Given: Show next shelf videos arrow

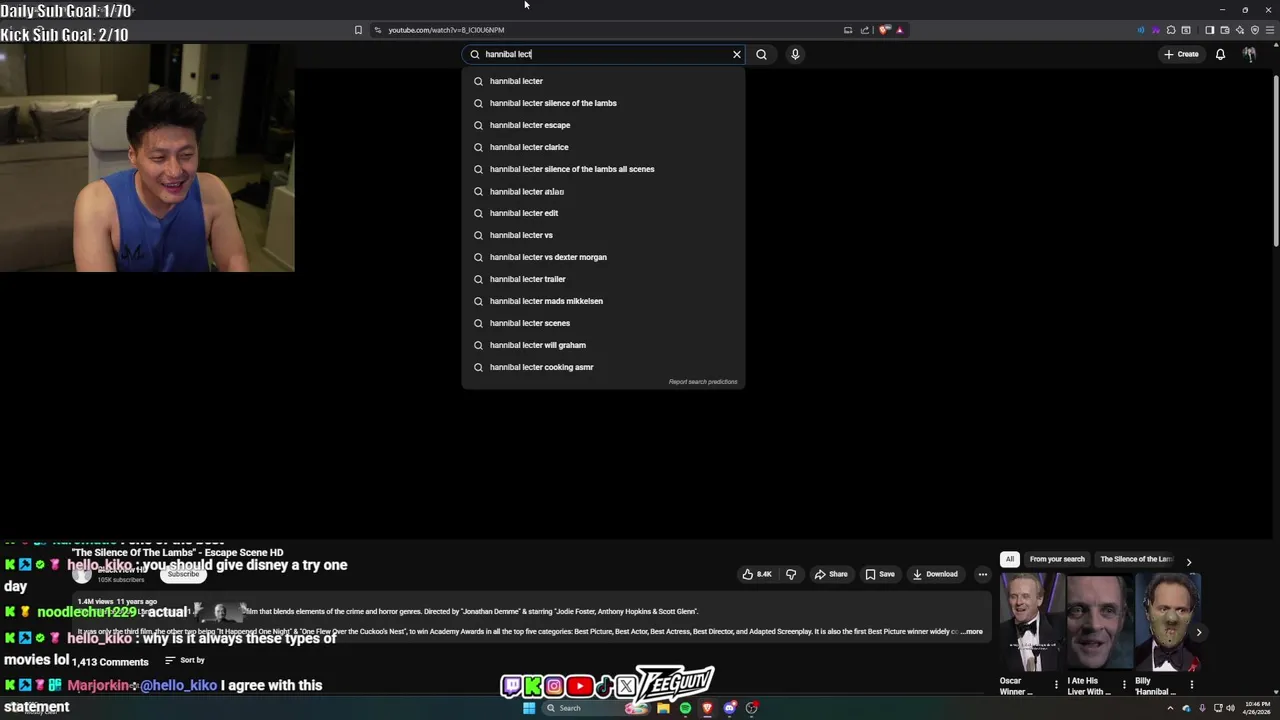Looking at the screenshot, I should coord(1198,632).
